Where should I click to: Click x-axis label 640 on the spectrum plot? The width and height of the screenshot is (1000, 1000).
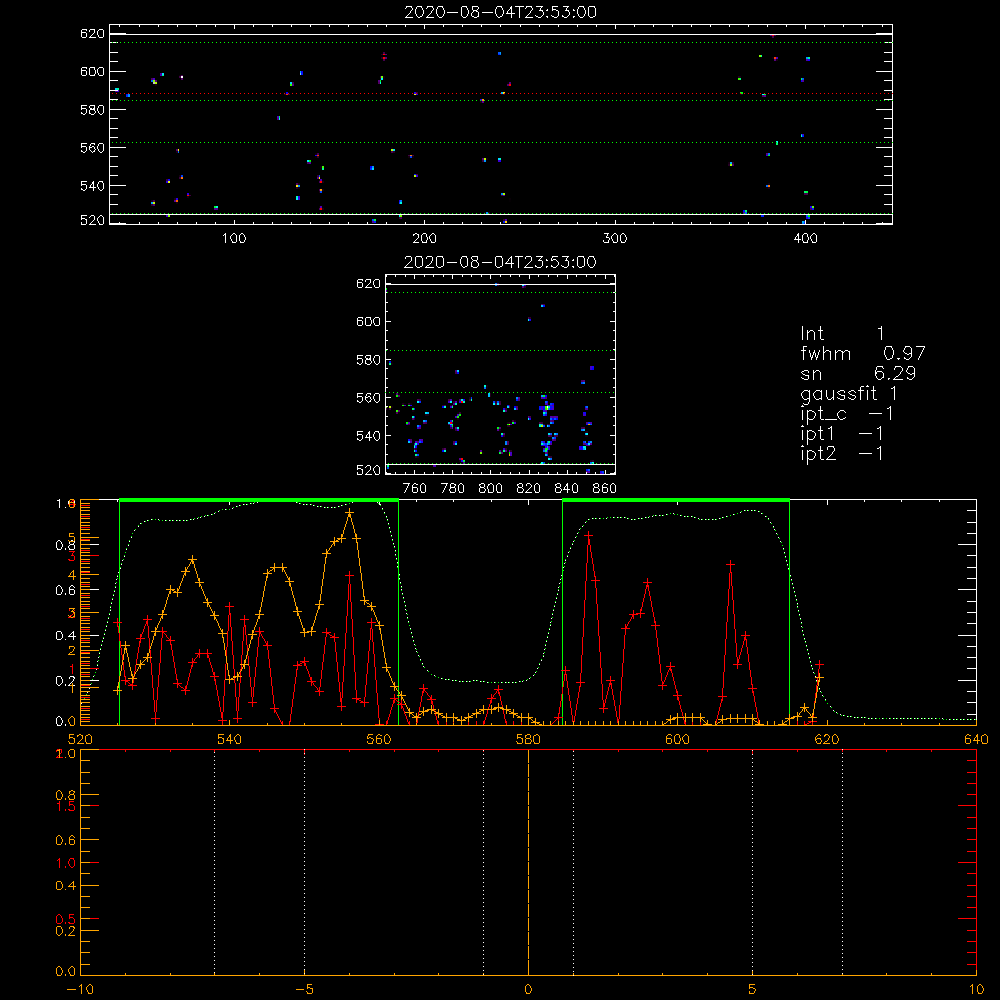click(976, 739)
